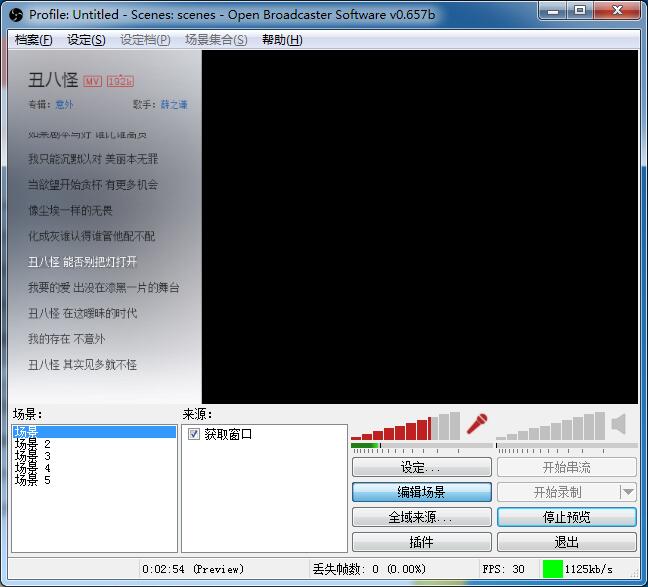
Task: Adjust the desktop audio volume bar meter
Action: pos(550,426)
